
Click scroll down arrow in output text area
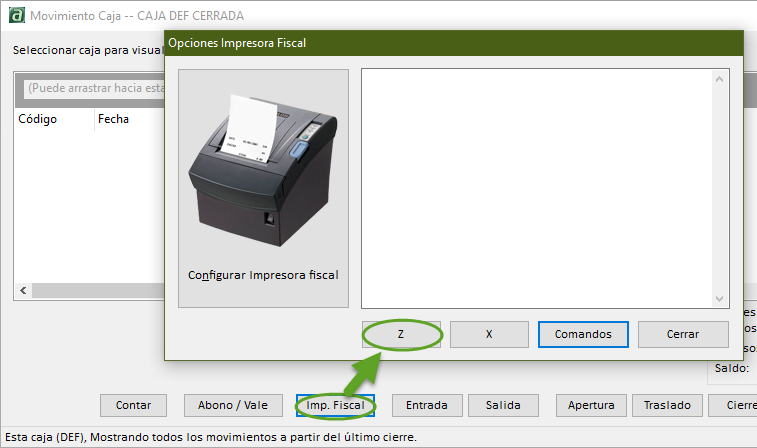[x=718, y=298]
